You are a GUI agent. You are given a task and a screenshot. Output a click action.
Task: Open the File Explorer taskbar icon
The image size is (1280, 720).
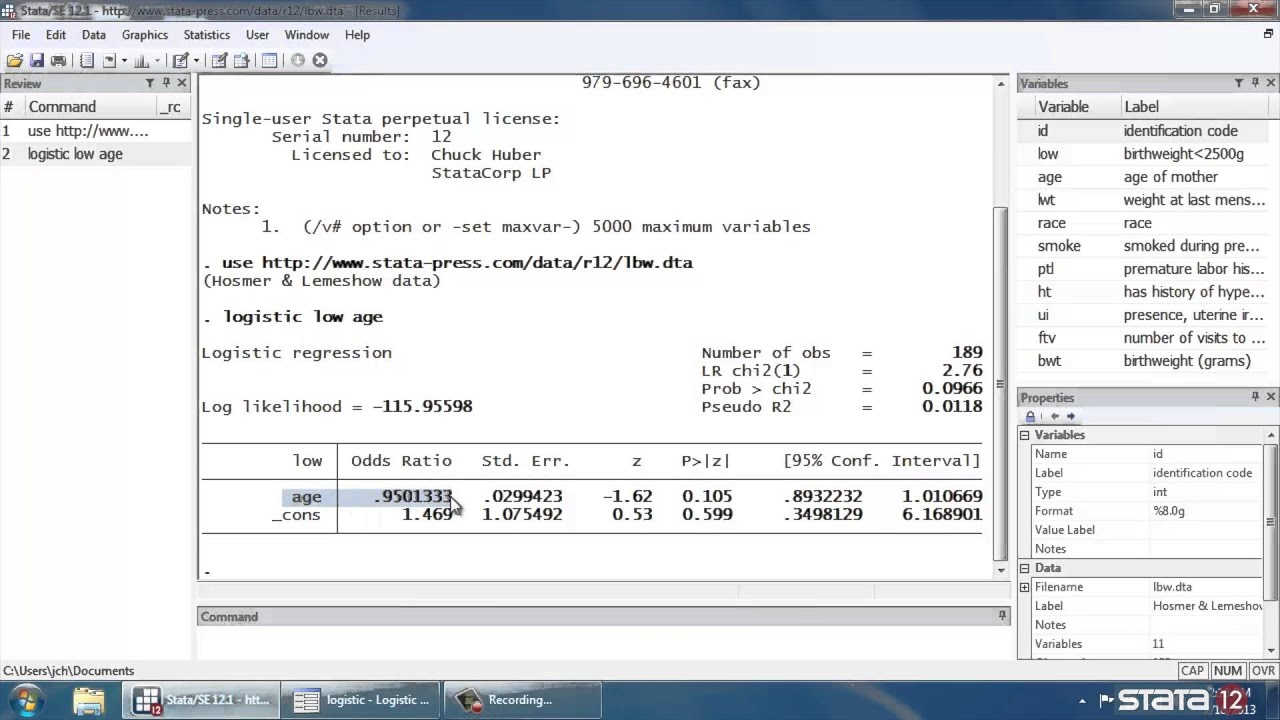click(x=88, y=700)
